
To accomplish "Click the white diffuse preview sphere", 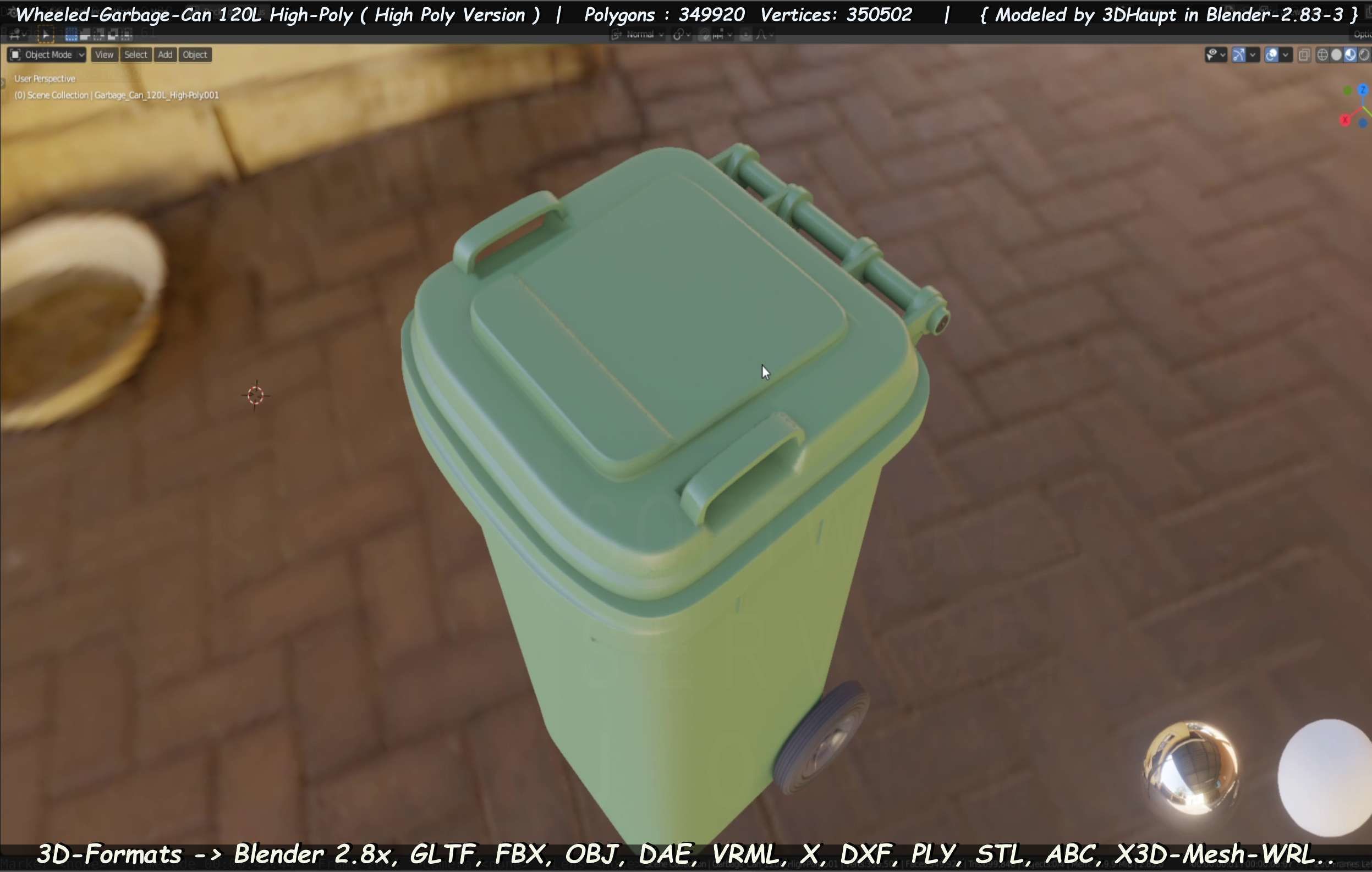I will point(1325,778).
